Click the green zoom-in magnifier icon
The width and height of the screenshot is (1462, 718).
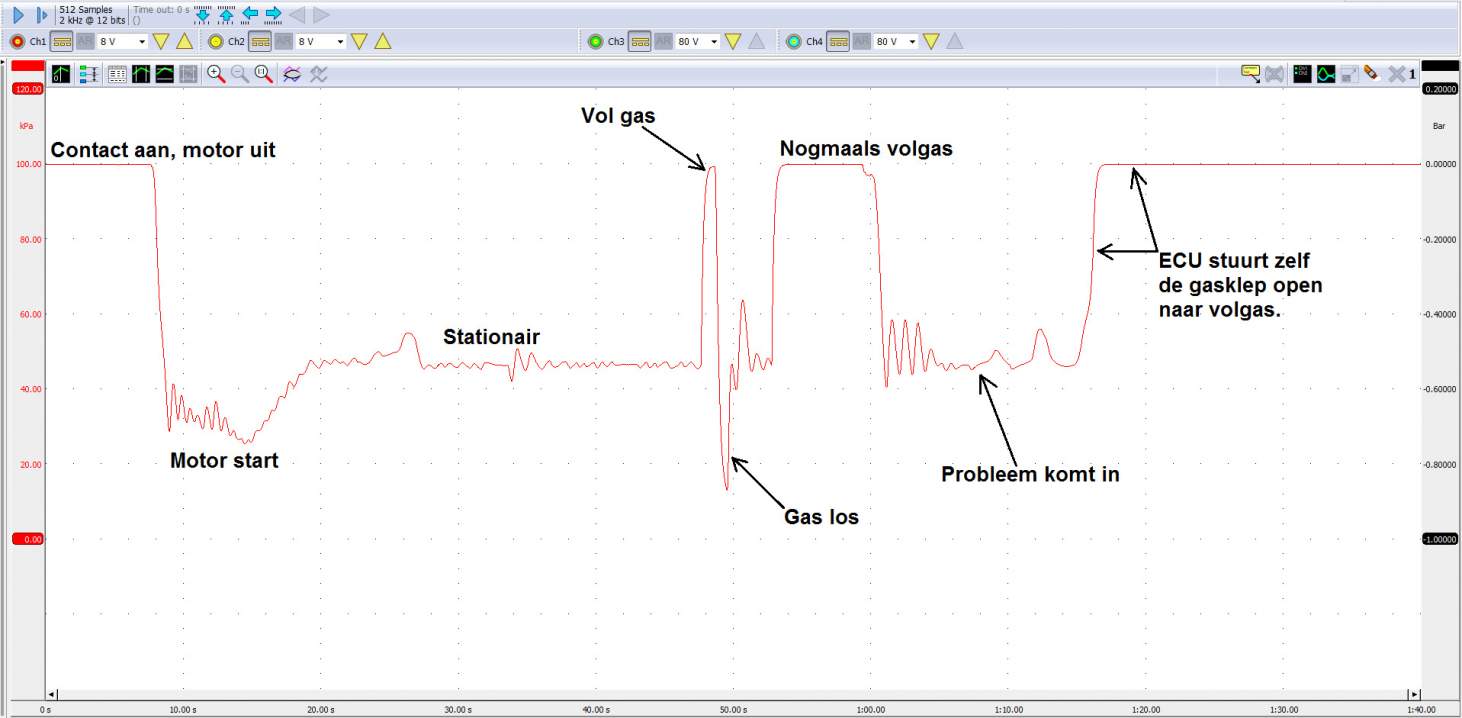point(217,74)
